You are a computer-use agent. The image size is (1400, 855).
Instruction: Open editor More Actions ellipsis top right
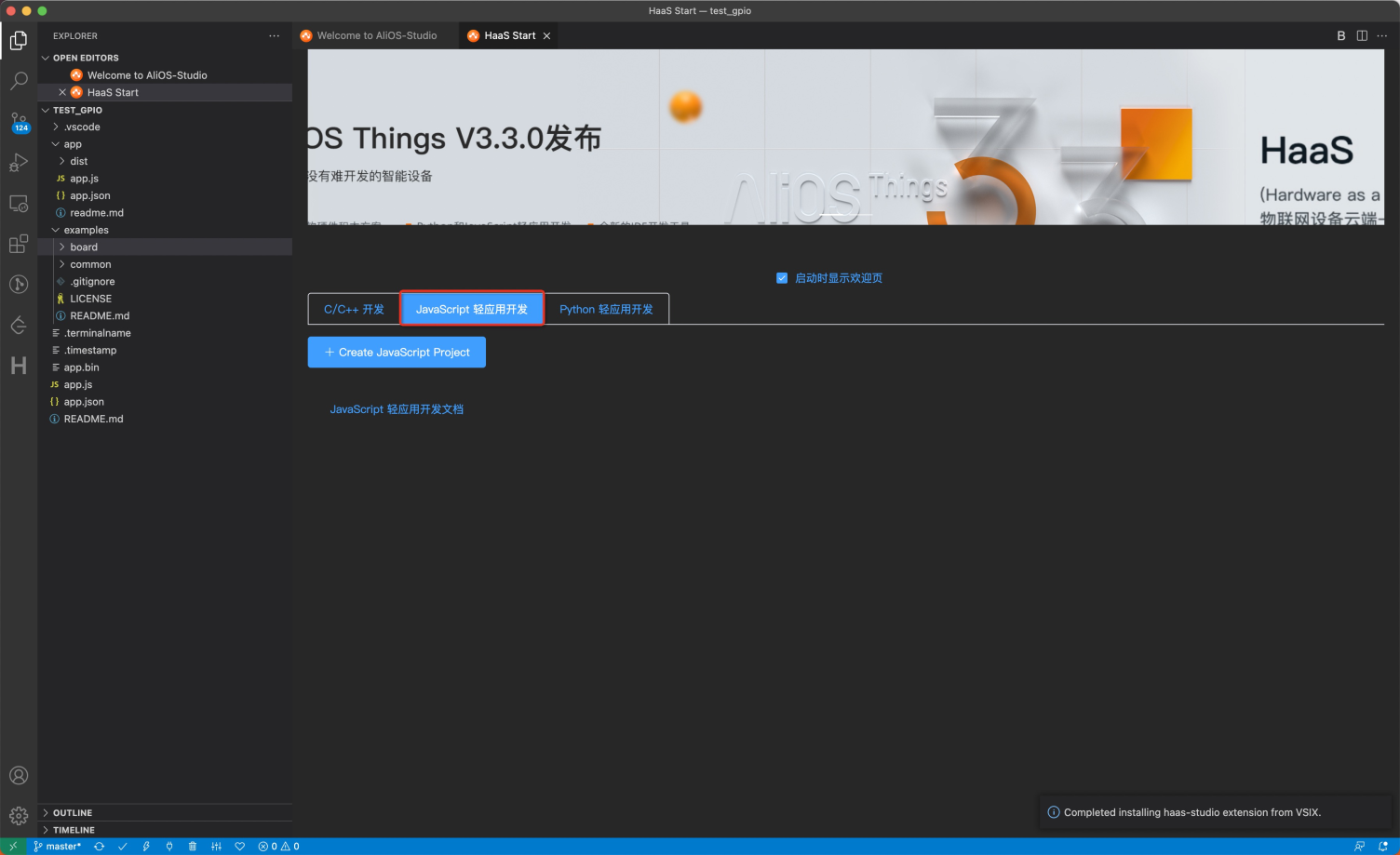tap(1382, 35)
